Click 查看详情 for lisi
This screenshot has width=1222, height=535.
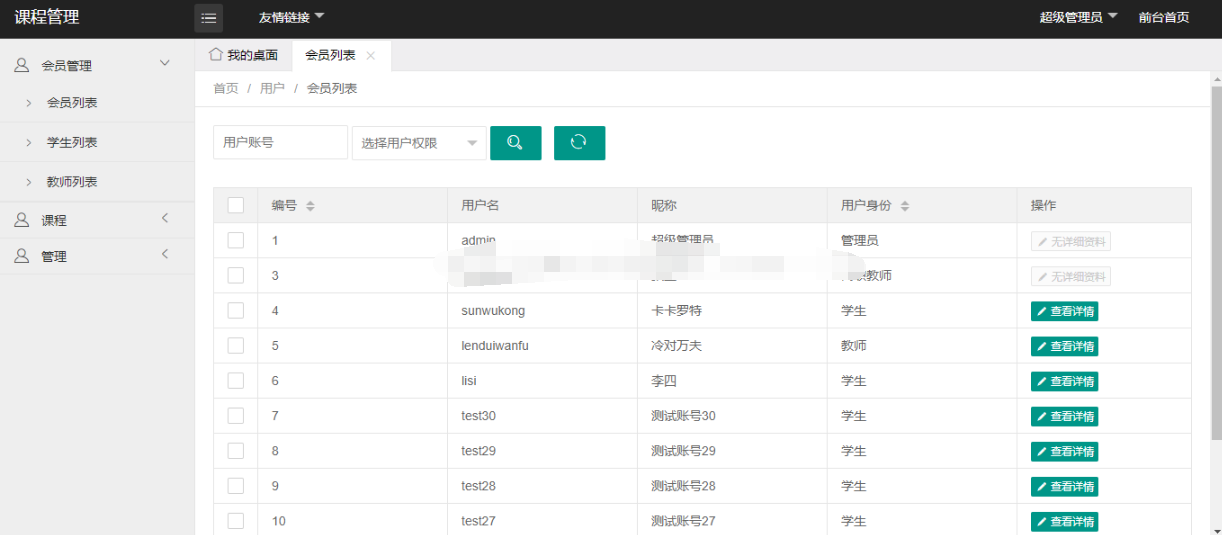1064,381
